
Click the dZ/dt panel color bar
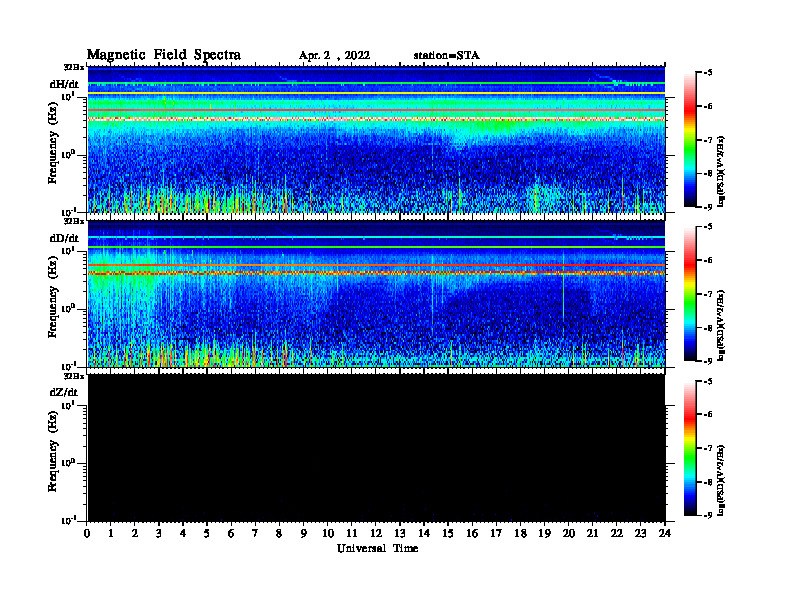pos(690,448)
